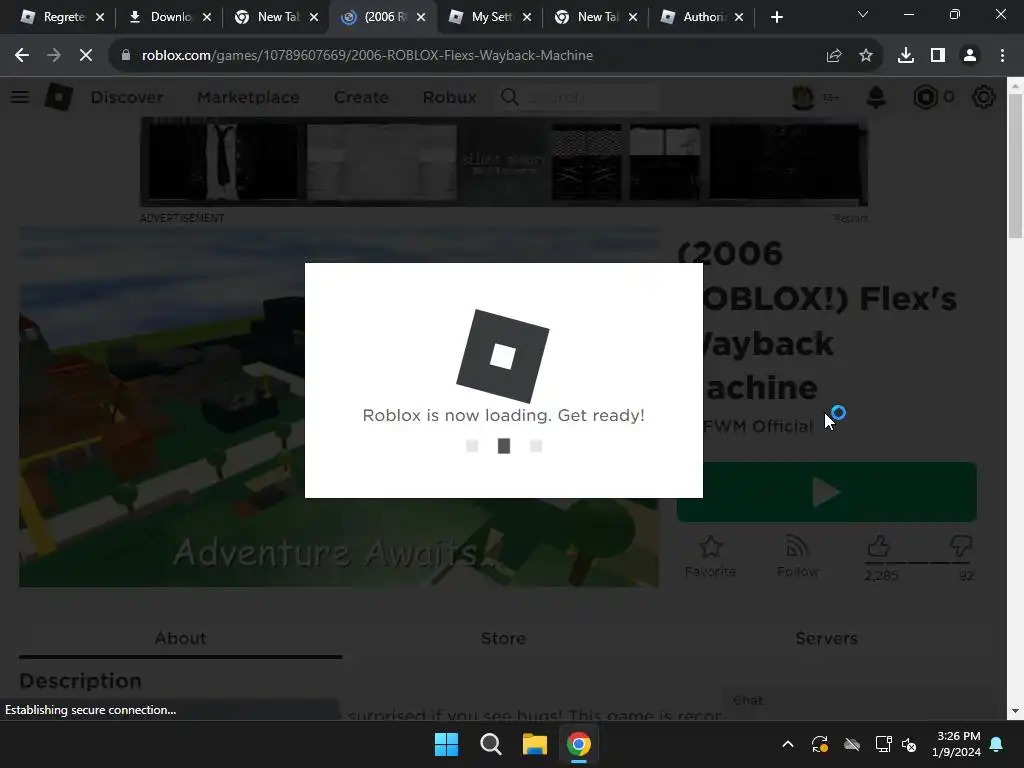Open the Chrome profile icon

(x=970, y=56)
